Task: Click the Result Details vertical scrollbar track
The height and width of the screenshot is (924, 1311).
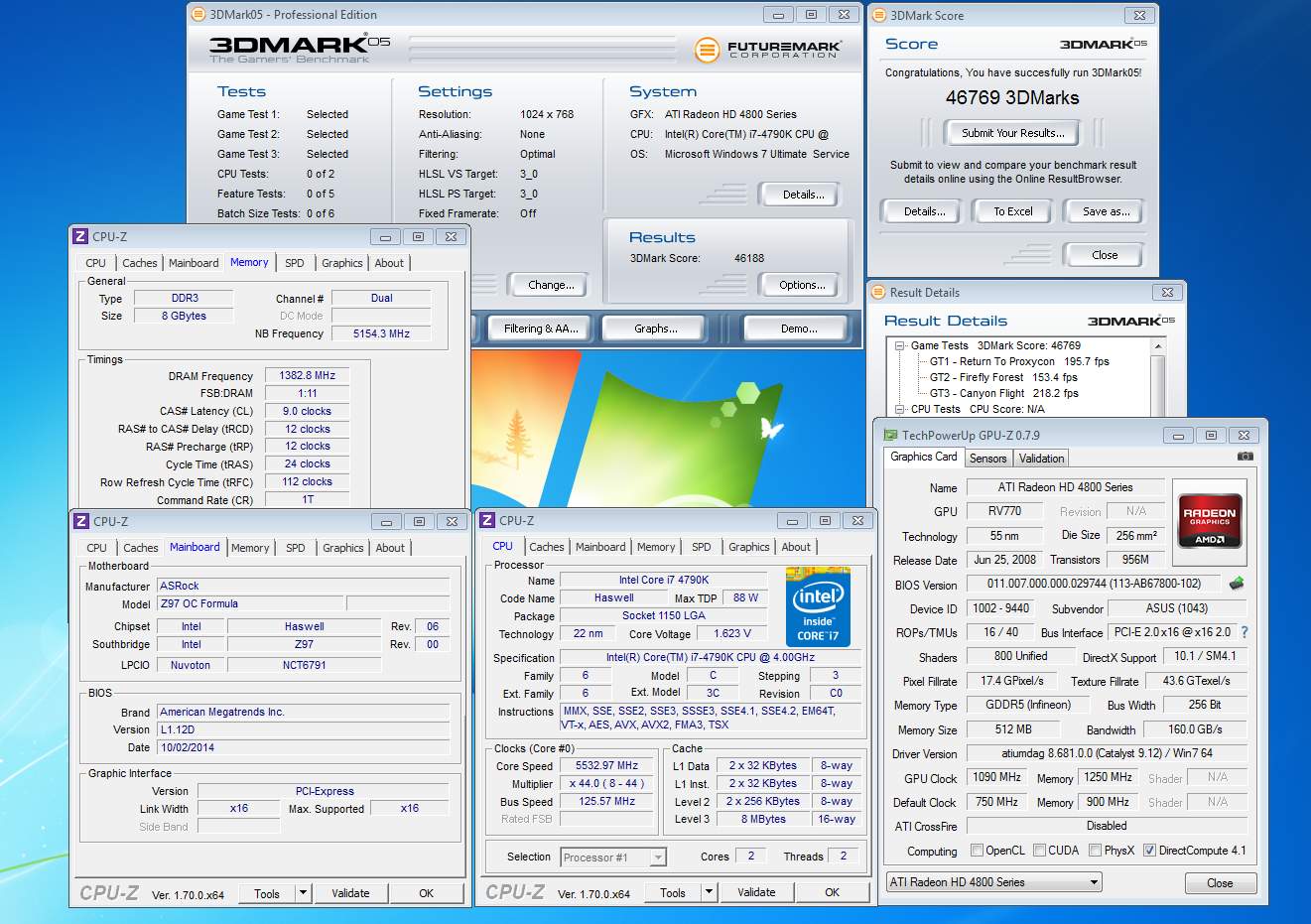Action: point(1157,385)
